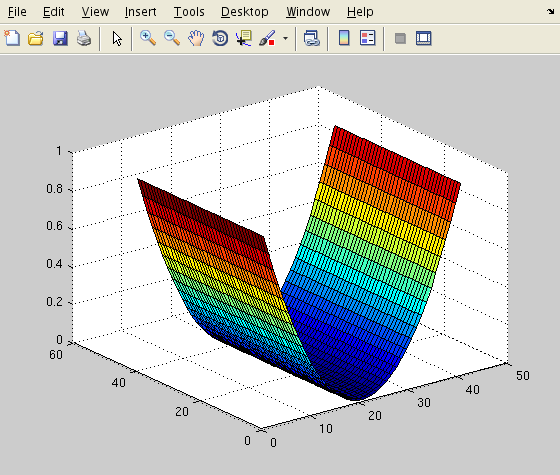Show plot tools and dock figure

click(424, 38)
